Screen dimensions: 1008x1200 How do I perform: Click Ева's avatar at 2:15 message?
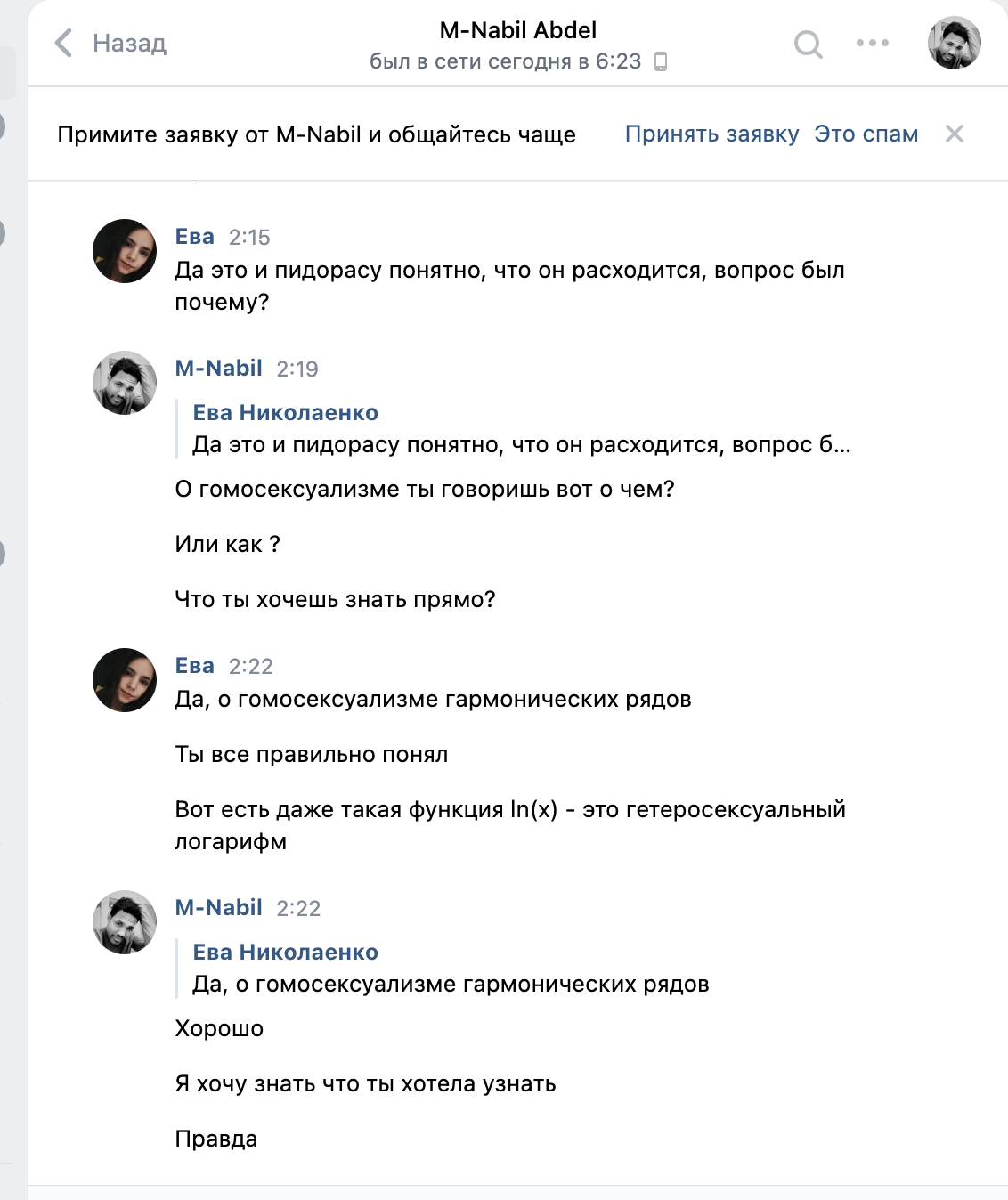coord(125,251)
